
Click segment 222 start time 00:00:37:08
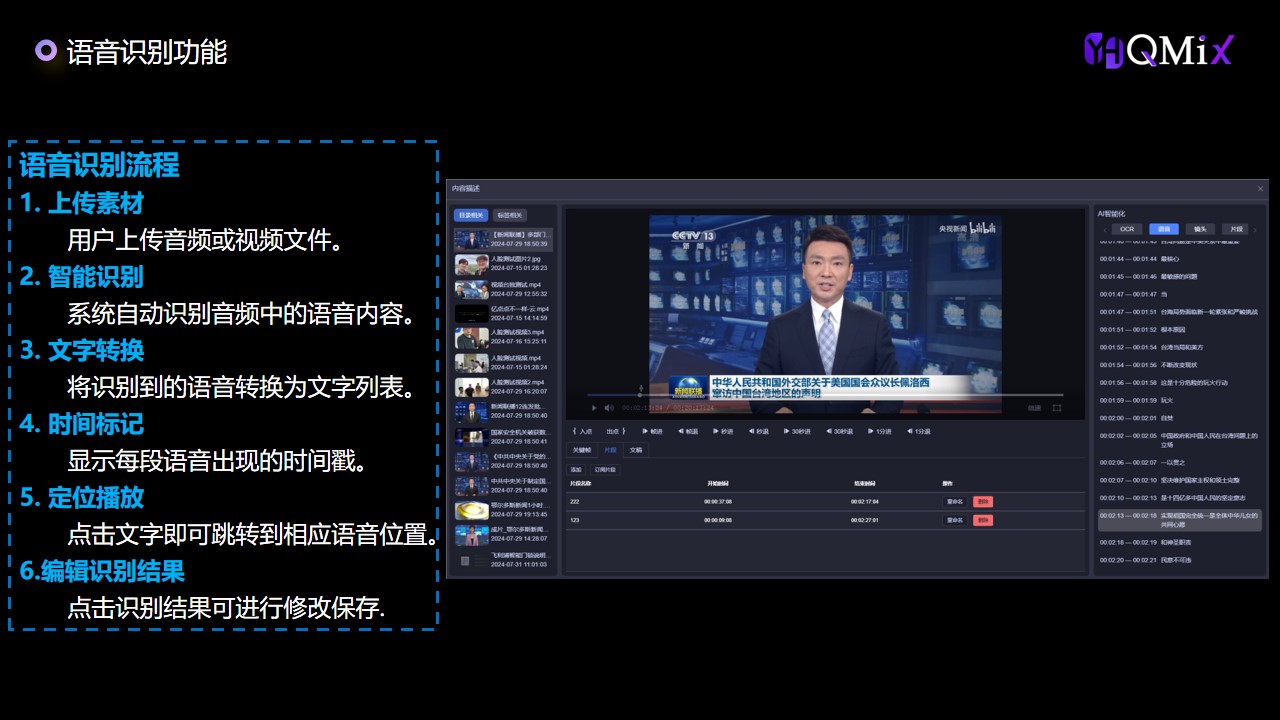[718, 502]
